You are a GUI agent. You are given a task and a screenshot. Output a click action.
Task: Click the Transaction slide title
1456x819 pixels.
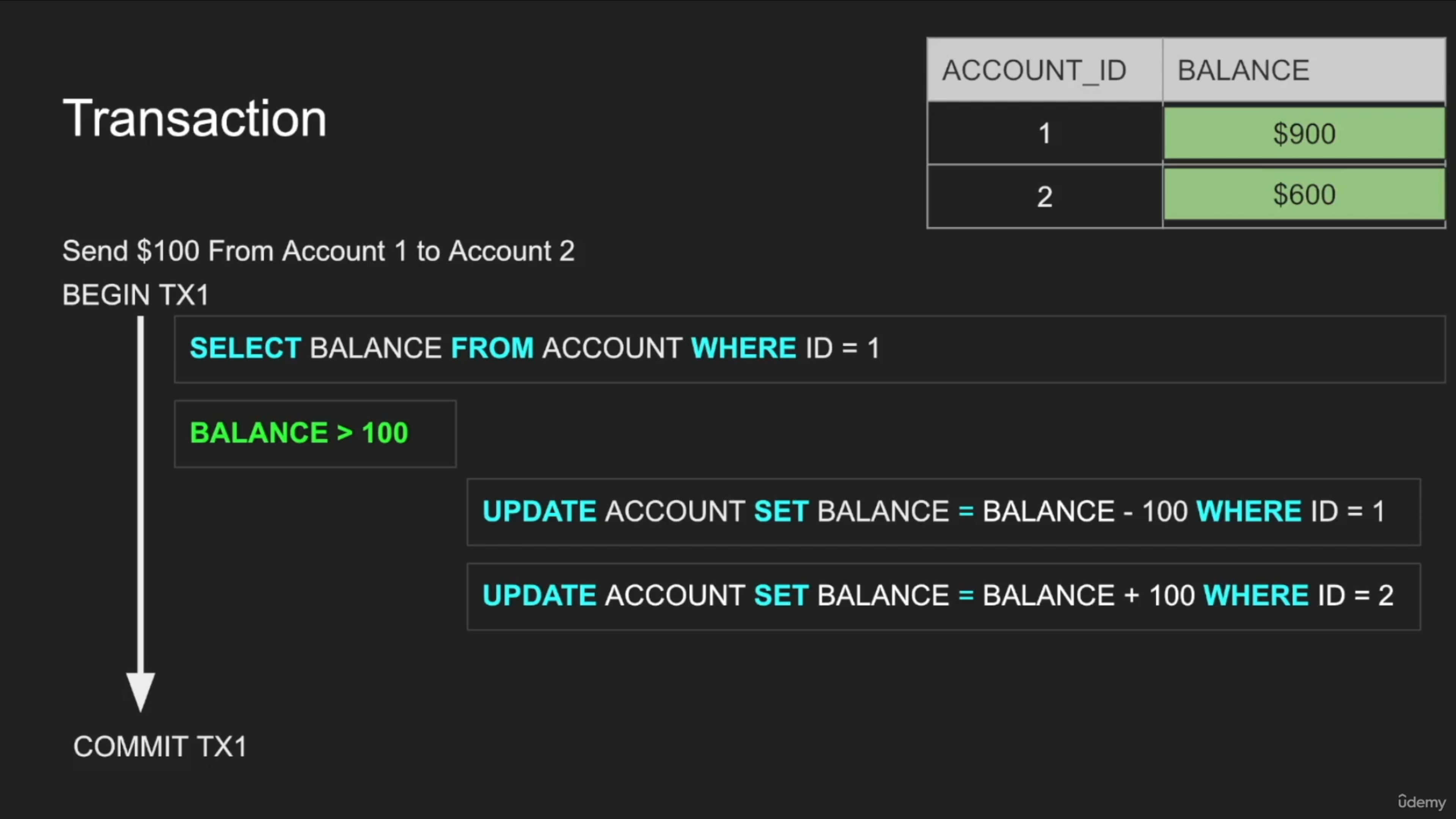point(195,118)
